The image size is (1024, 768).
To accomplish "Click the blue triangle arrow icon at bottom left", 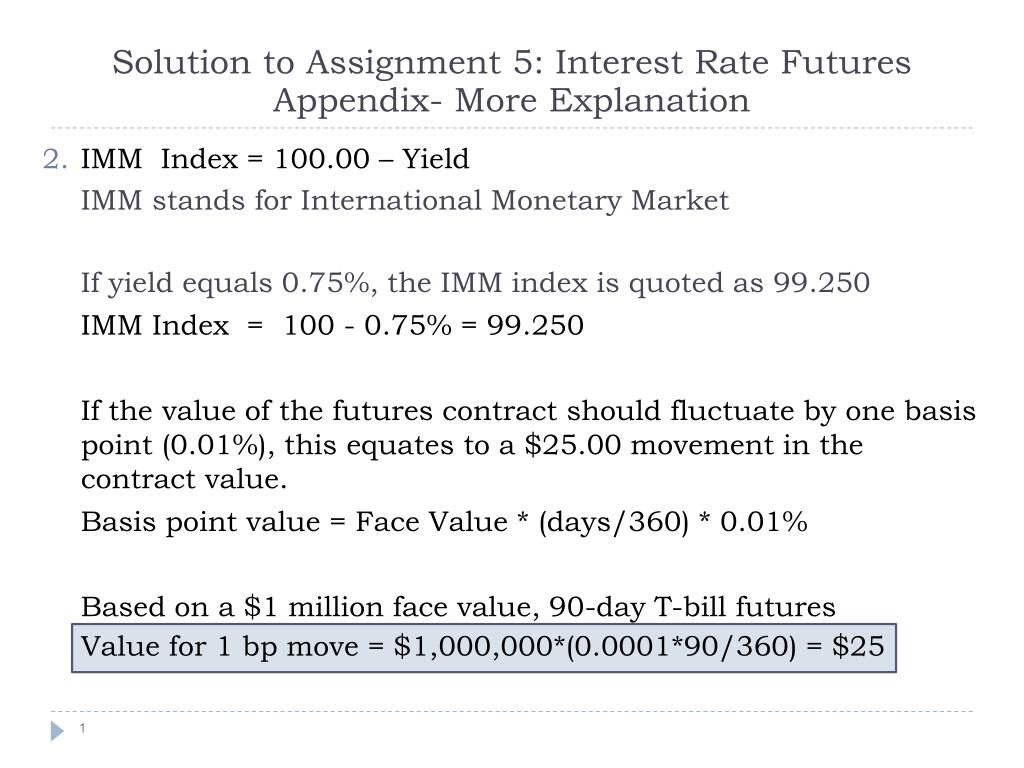I will [x=57, y=730].
